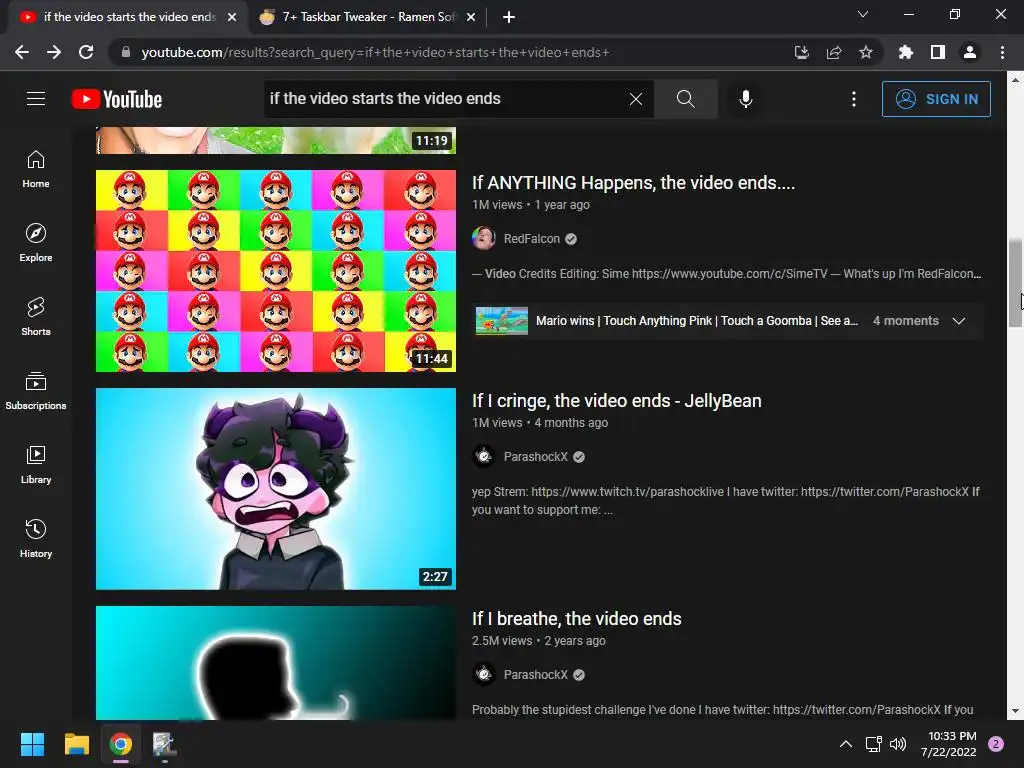The width and height of the screenshot is (1024, 768).
Task: Reload the page
Action: [86, 52]
